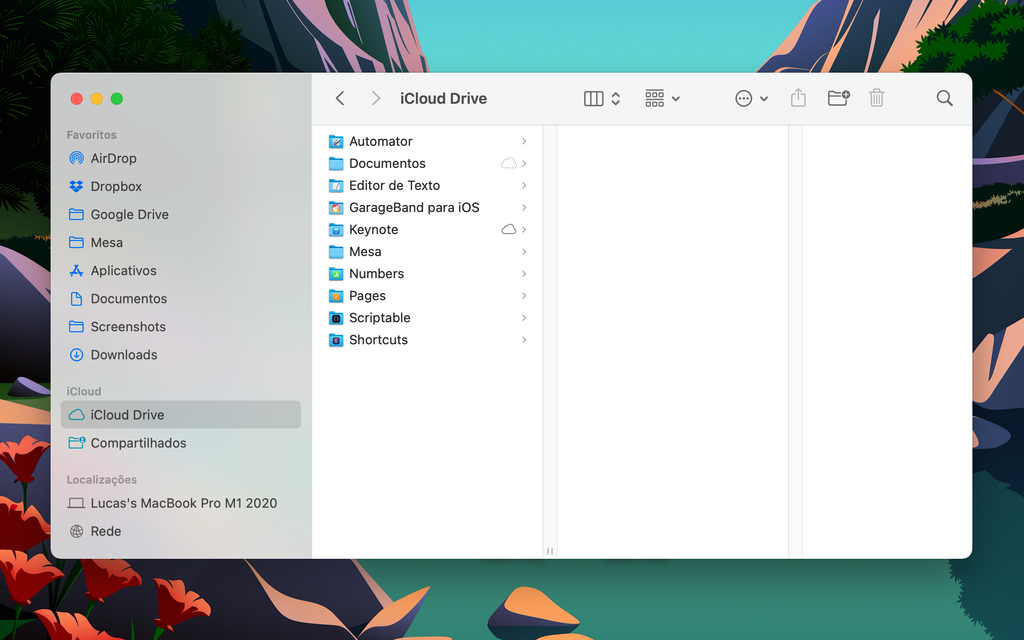Click the cloud download icon beside Keynote
The height and width of the screenshot is (640, 1024).
[x=509, y=229]
